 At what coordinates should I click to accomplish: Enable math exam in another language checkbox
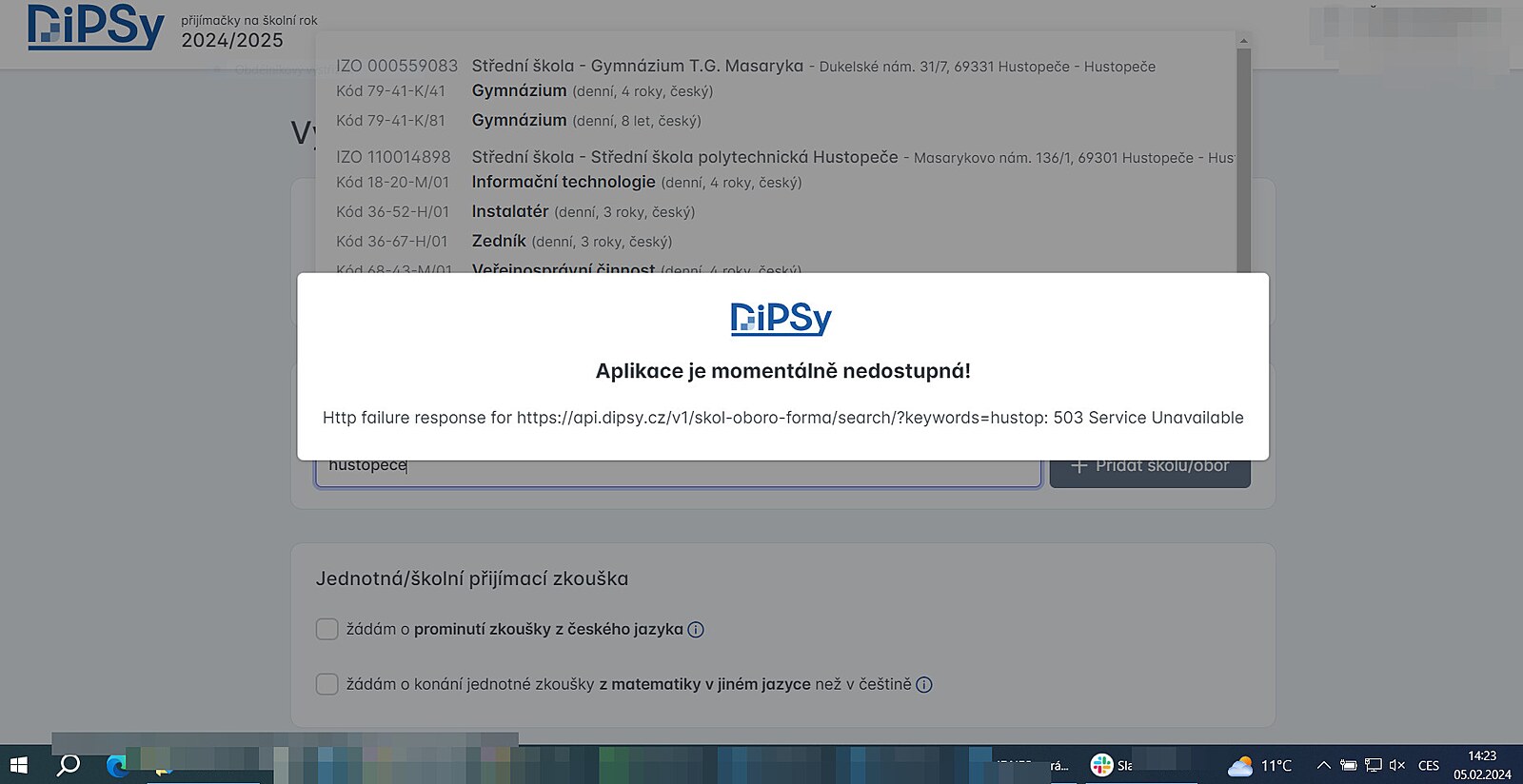(x=327, y=685)
